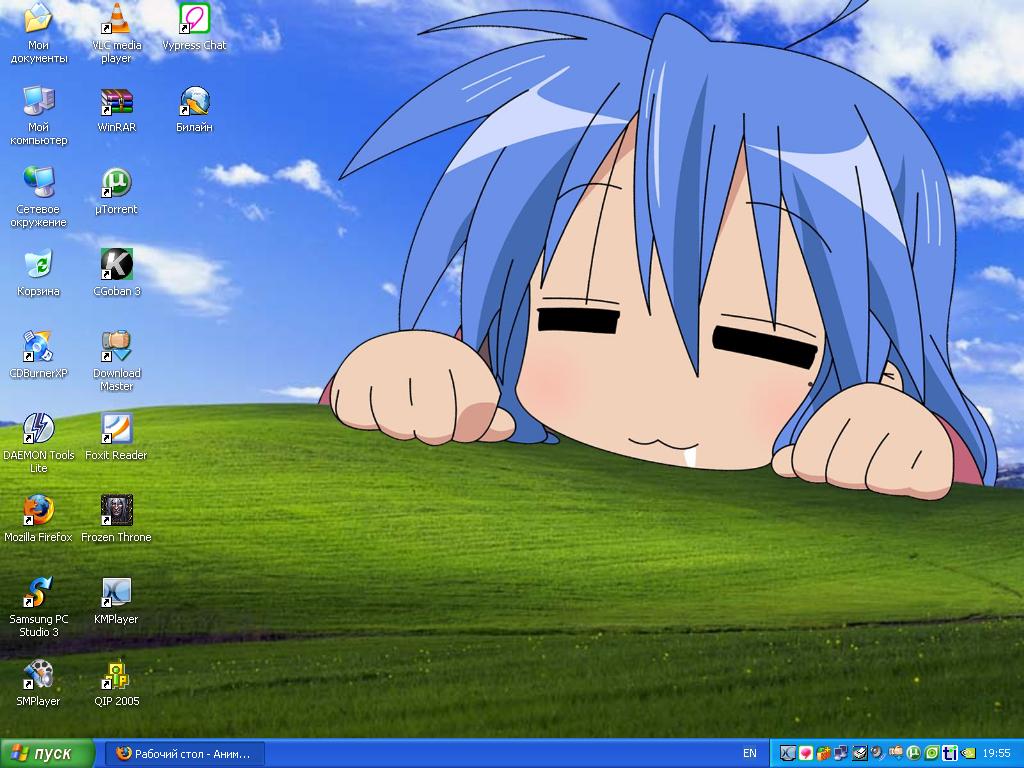The image size is (1024, 768).
Task: Click the EN language indicator
Action: point(750,754)
